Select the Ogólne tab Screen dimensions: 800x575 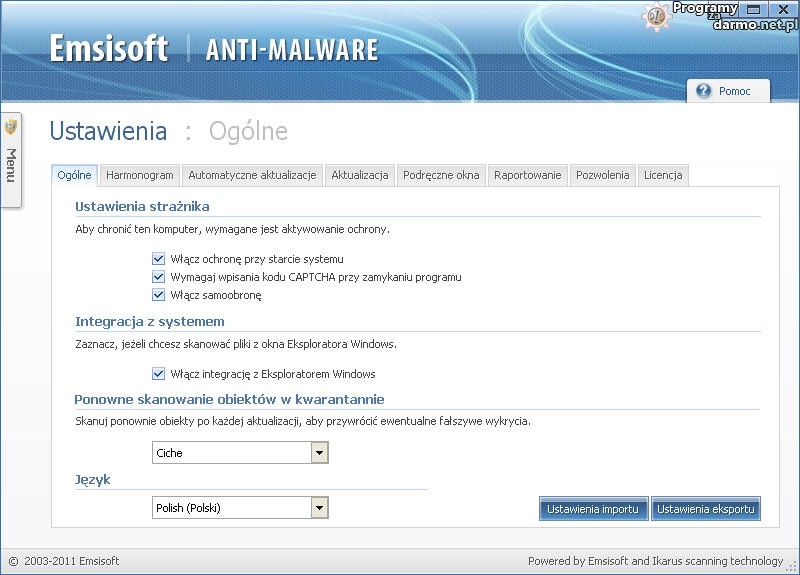click(x=74, y=175)
